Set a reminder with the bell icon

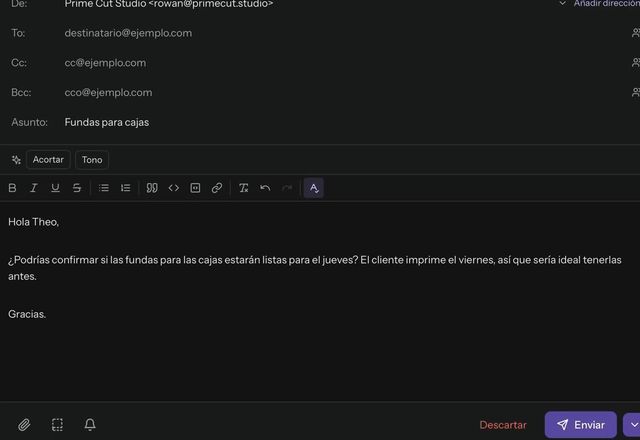point(90,425)
